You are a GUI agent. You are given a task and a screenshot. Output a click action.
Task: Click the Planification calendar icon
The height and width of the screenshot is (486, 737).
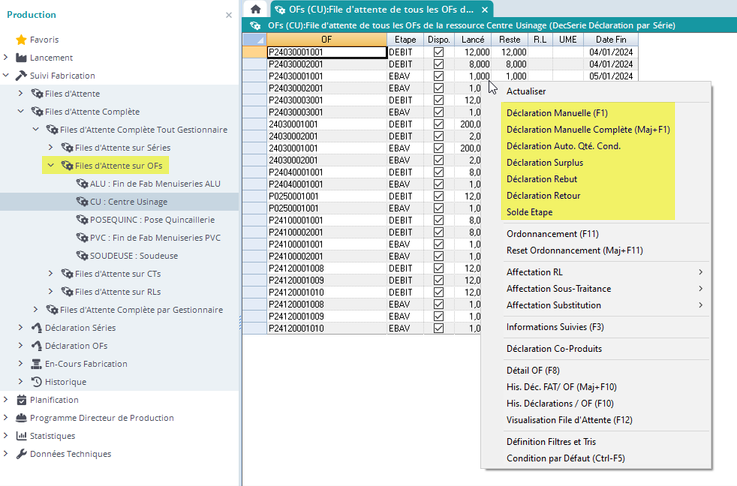(x=21, y=400)
